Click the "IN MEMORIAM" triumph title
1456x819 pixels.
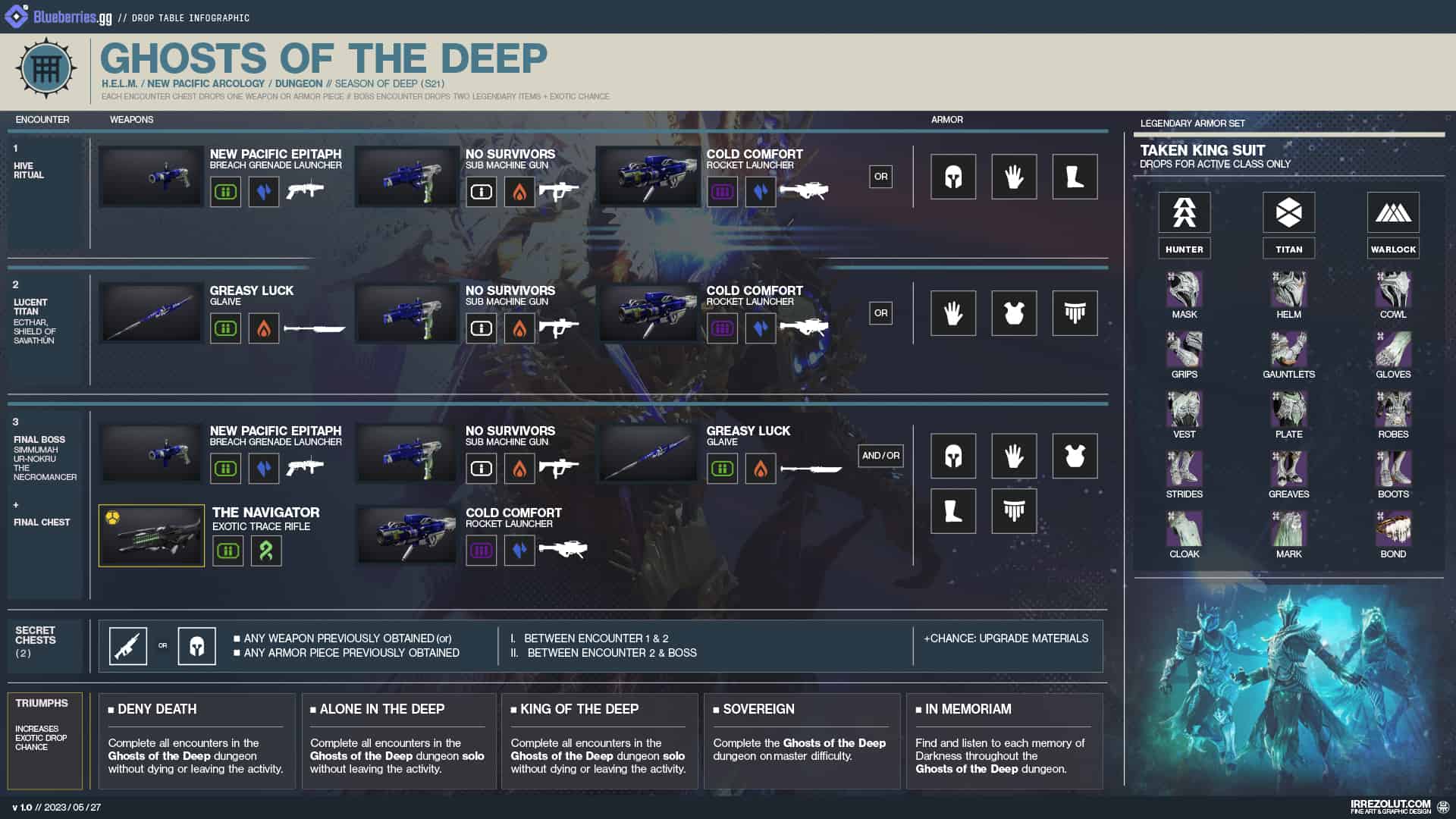(968, 709)
